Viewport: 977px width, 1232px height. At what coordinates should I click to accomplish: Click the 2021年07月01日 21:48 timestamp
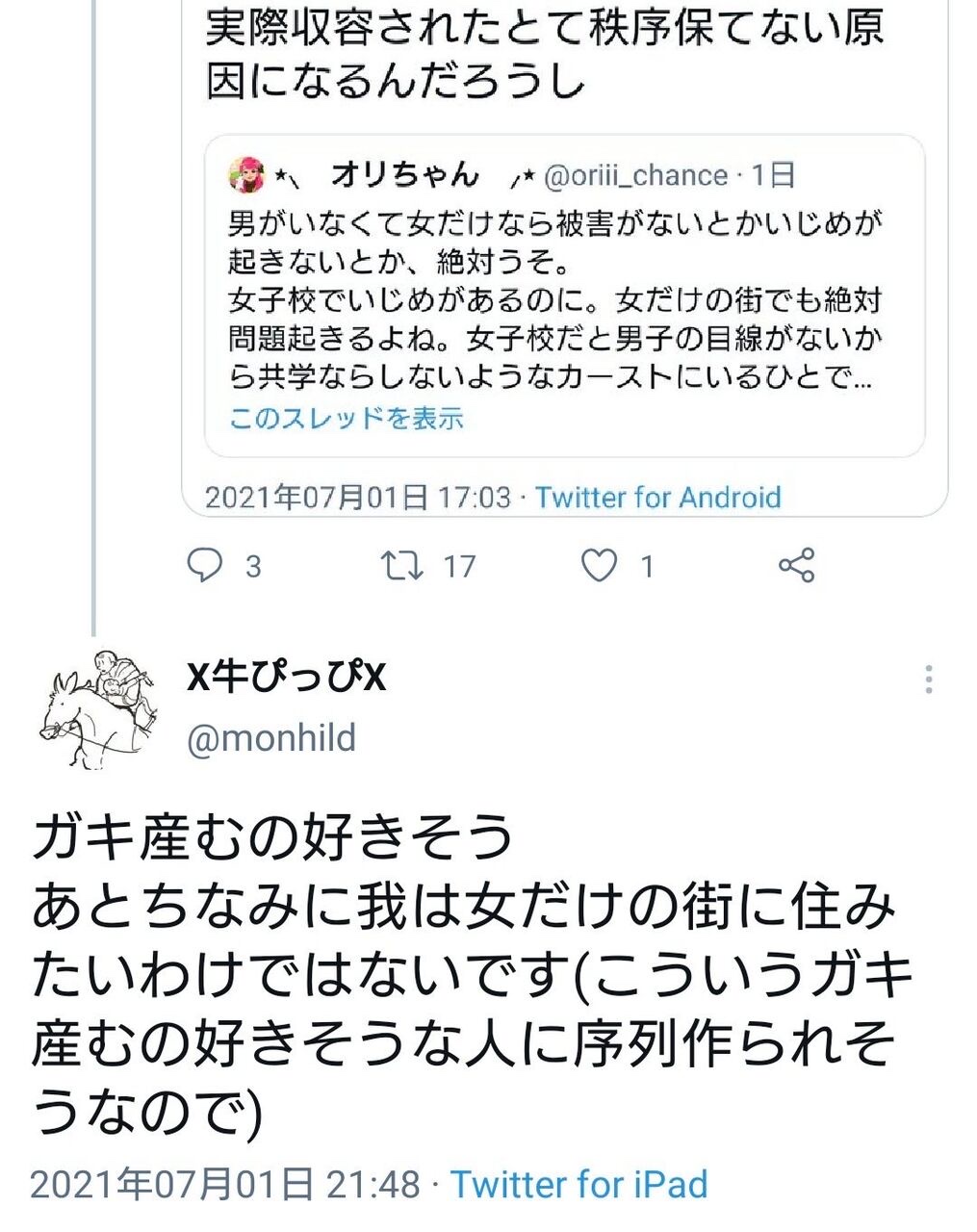(225, 1184)
